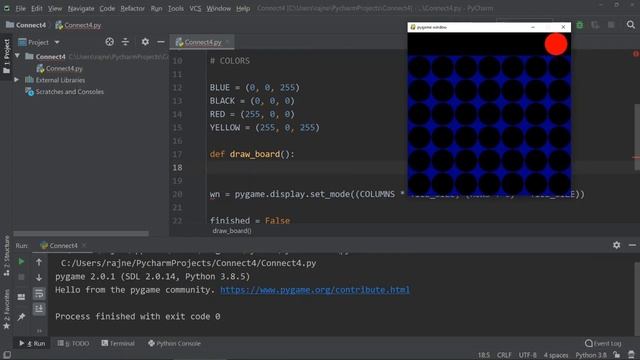The height and width of the screenshot is (360, 640).
Task: Close the Connect4.py editor tab
Action: coord(227,42)
